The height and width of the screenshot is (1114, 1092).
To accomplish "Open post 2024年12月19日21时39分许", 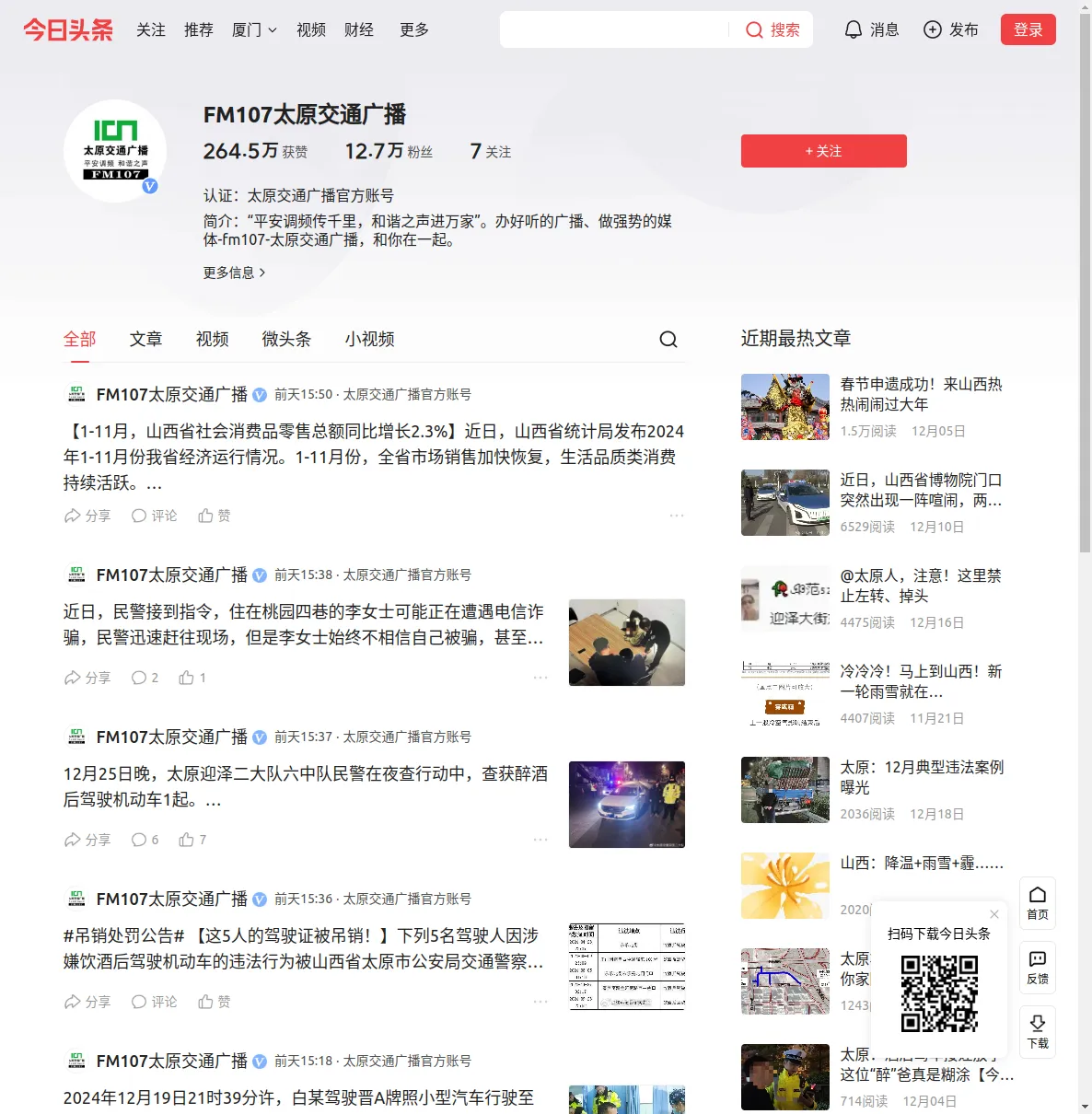I will [298, 1097].
